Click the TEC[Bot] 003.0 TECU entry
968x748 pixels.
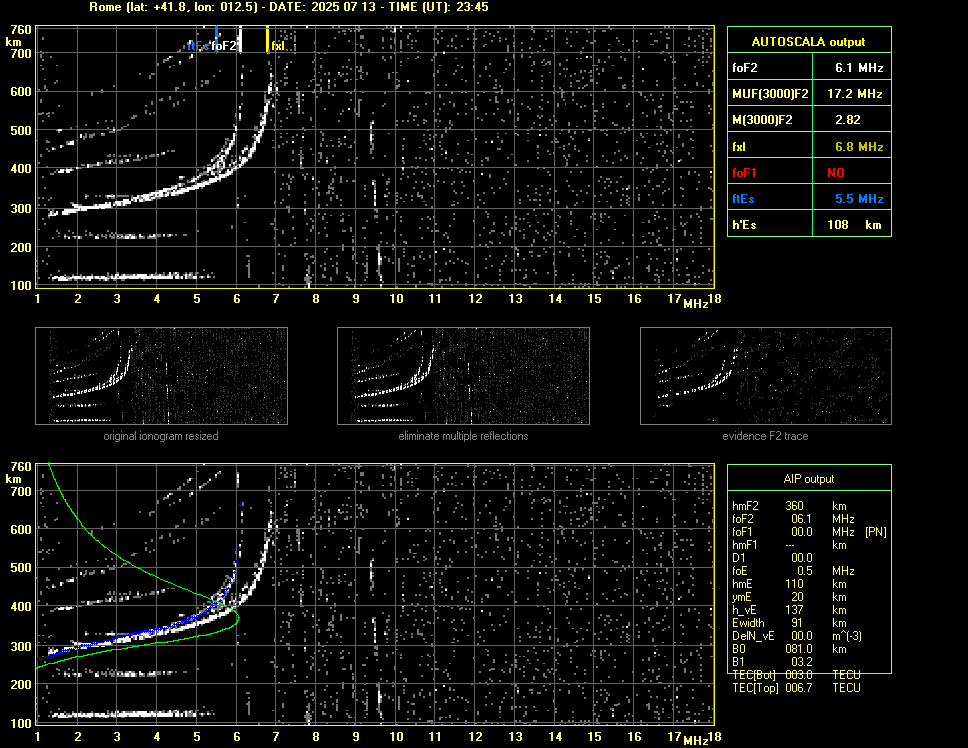pos(796,675)
